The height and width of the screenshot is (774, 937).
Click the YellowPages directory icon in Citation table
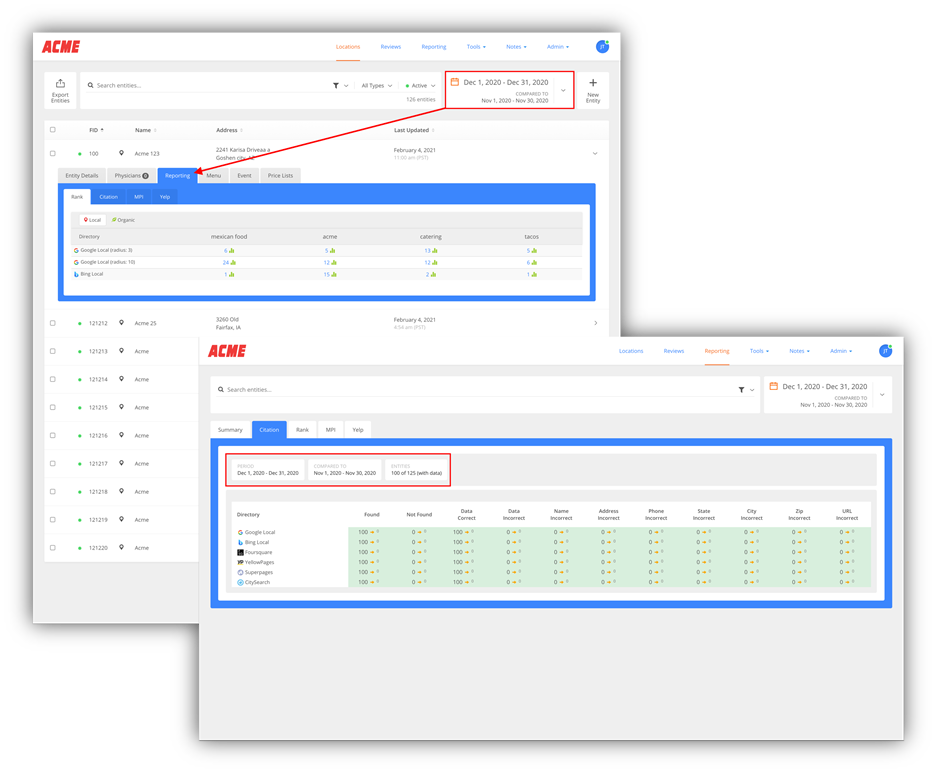click(240, 562)
